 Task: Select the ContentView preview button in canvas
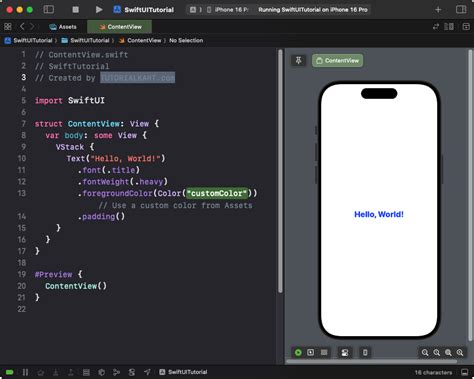click(x=337, y=61)
